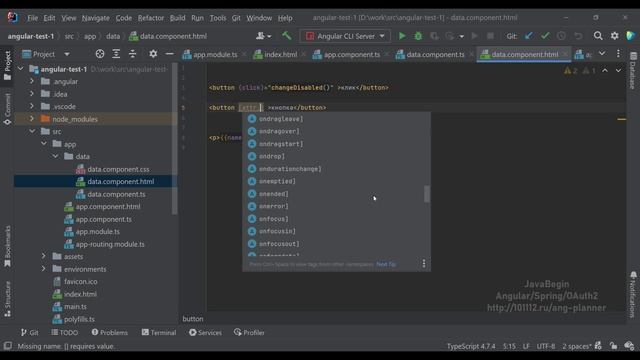This screenshot has height=360, width=640.
Task: Open the user account icon menu
Action: pyautogui.click(x=263, y=36)
